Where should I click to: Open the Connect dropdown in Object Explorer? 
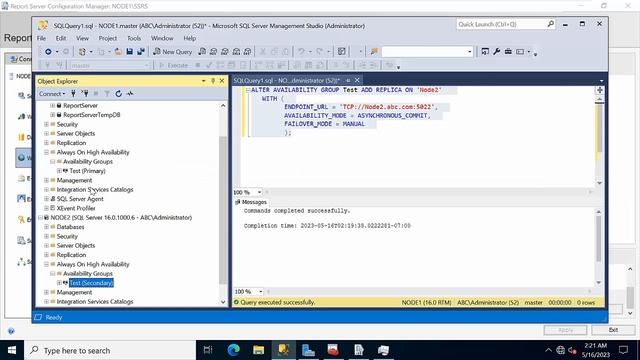point(52,93)
